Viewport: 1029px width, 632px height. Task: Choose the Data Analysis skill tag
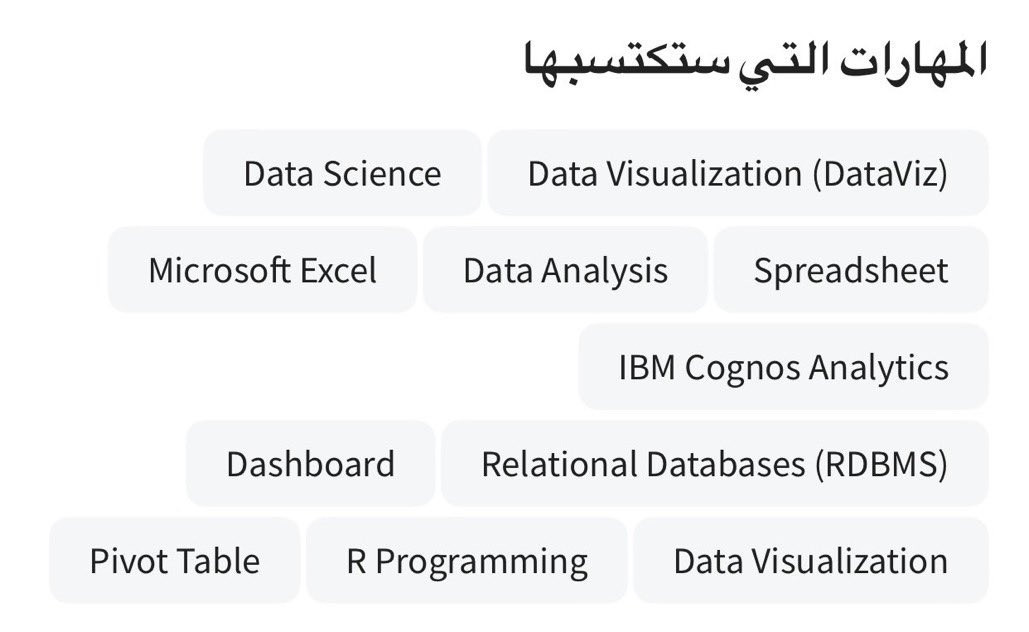coord(565,270)
